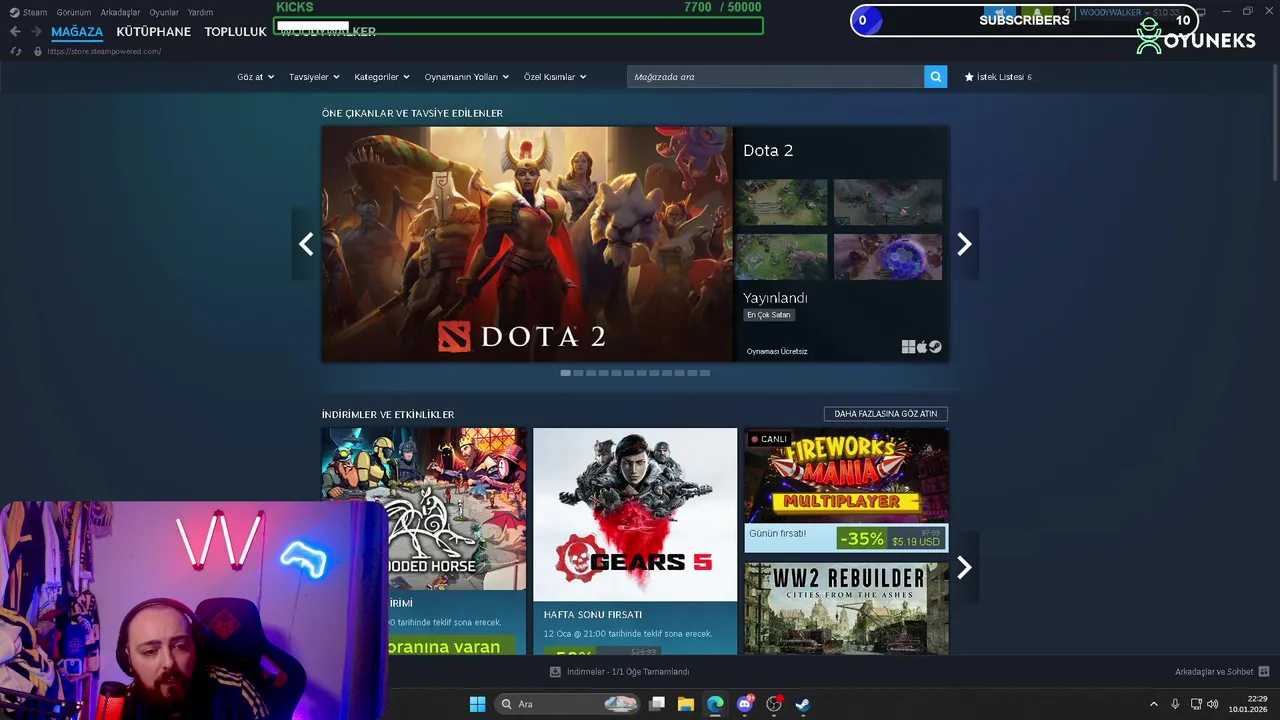The height and width of the screenshot is (720, 1280).
Task: Go back with the Steam back arrow
Action: [x=15, y=32]
